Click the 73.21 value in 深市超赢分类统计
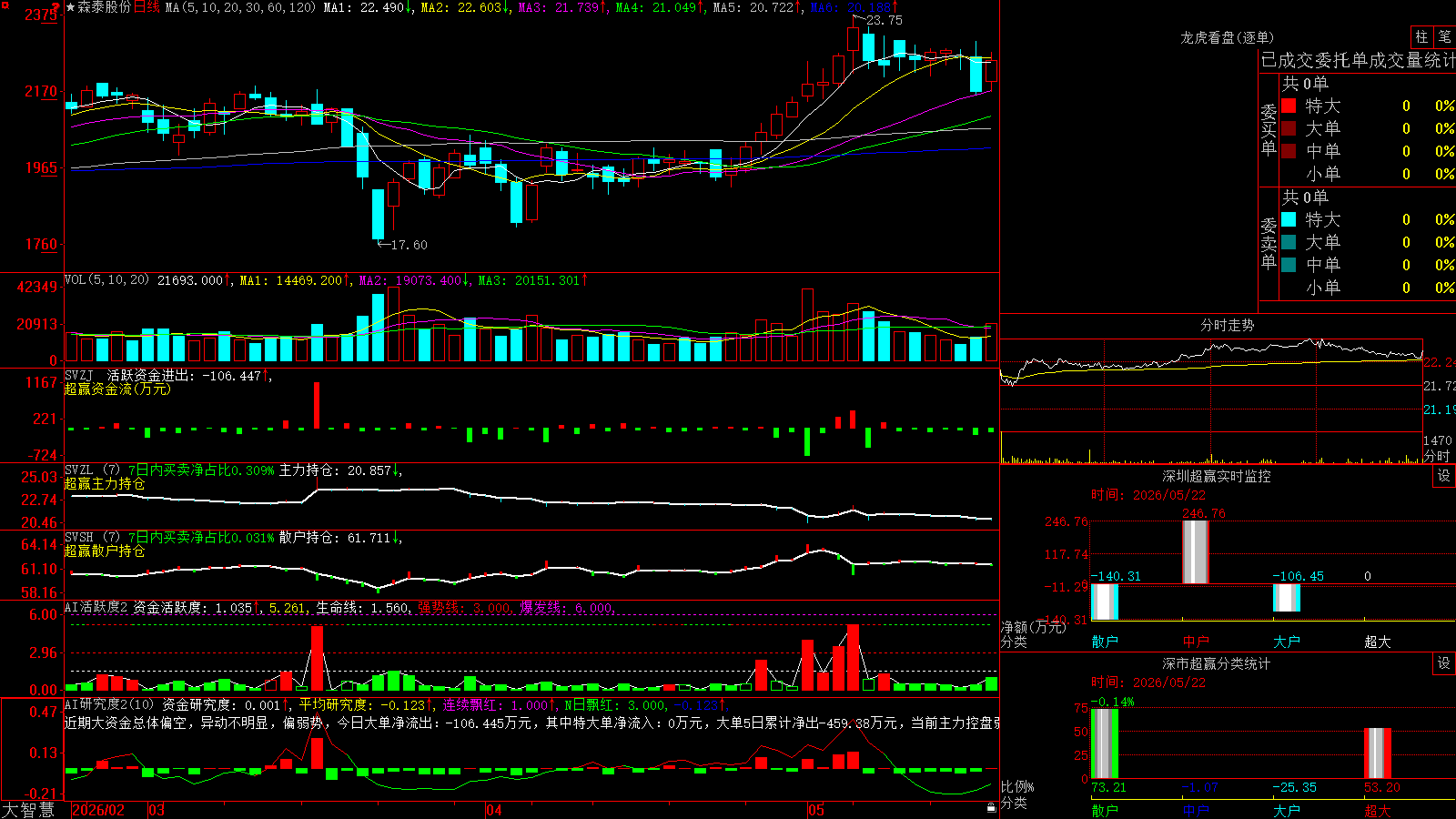The height and width of the screenshot is (819, 1456). [1108, 787]
